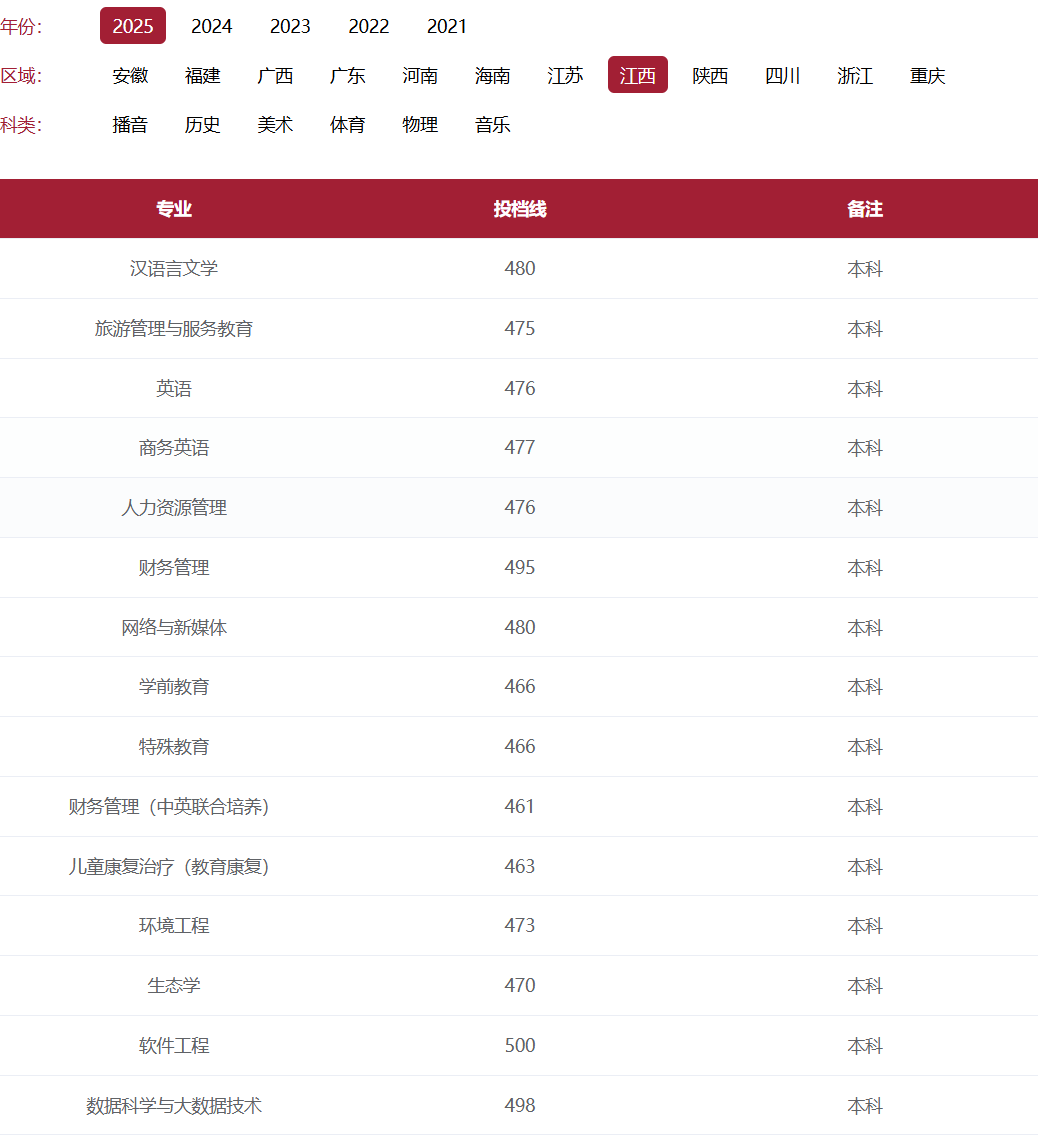
Task: View 四川 region data
Action: click(x=782, y=75)
